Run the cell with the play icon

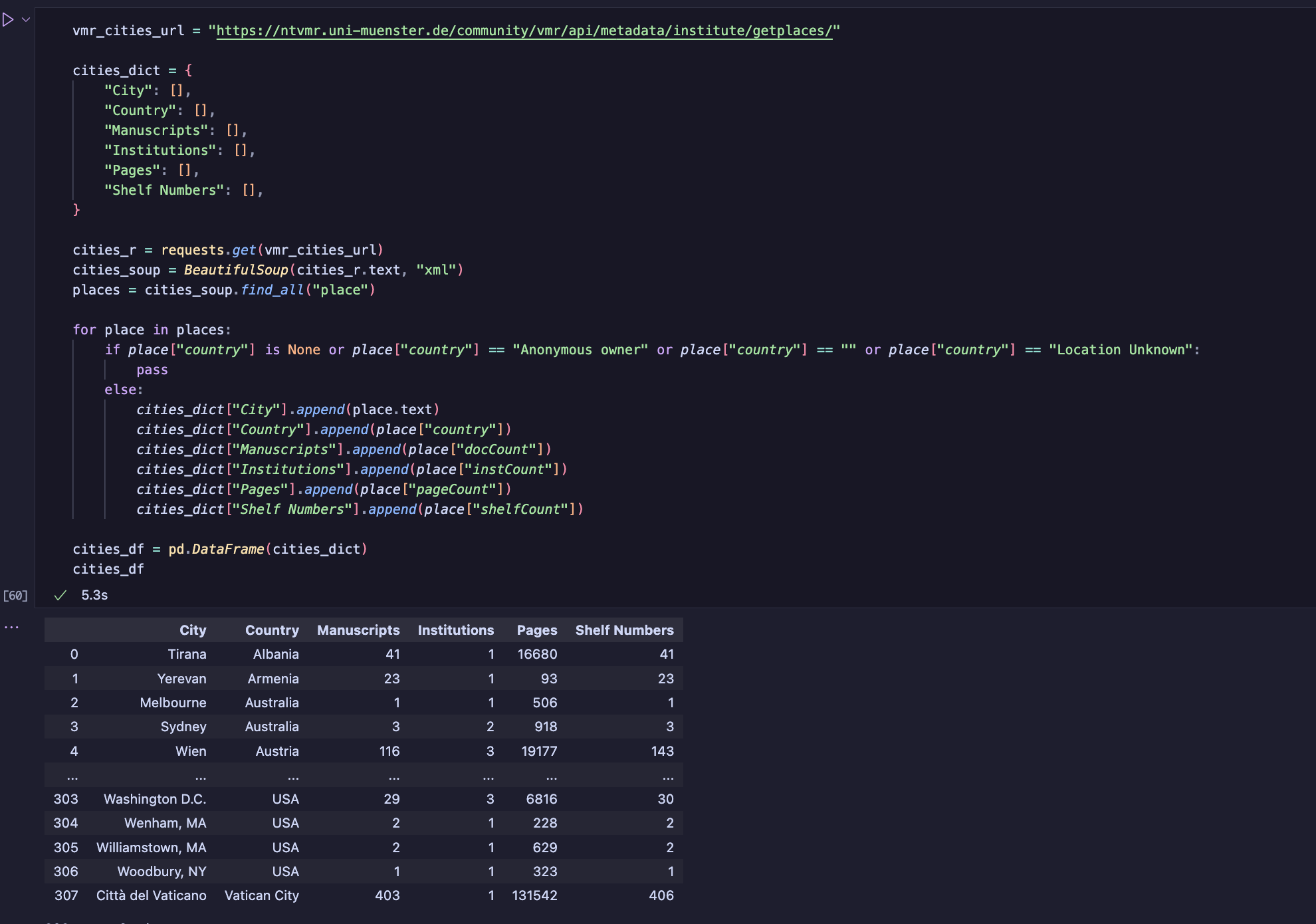tap(8, 20)
